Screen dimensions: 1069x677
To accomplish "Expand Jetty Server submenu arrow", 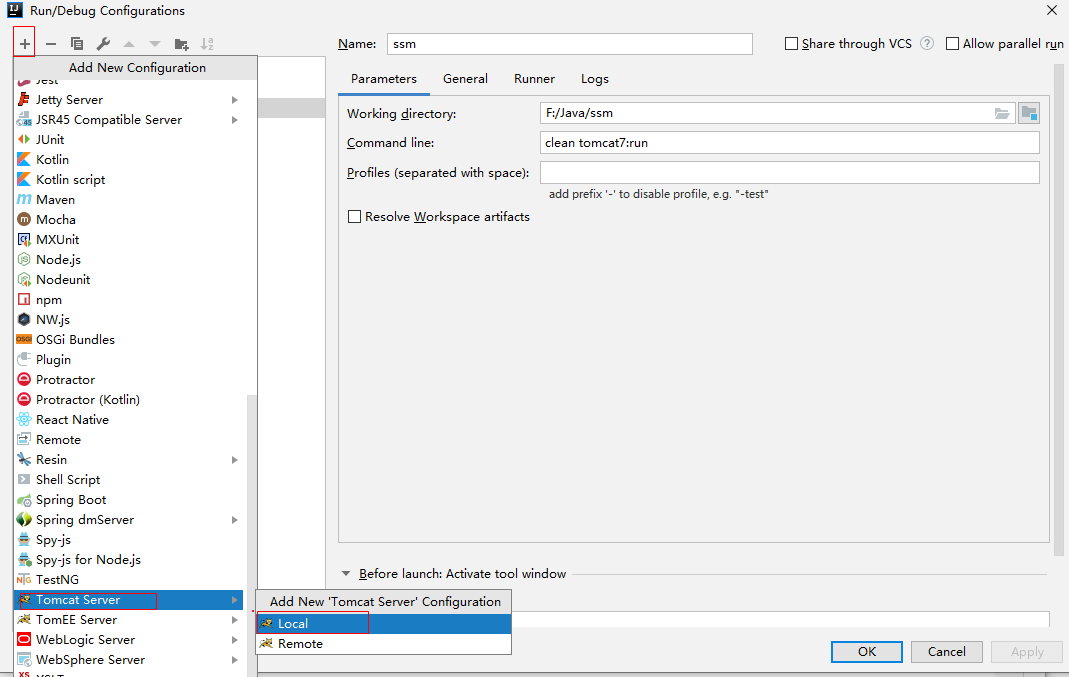I will [235, 100].
